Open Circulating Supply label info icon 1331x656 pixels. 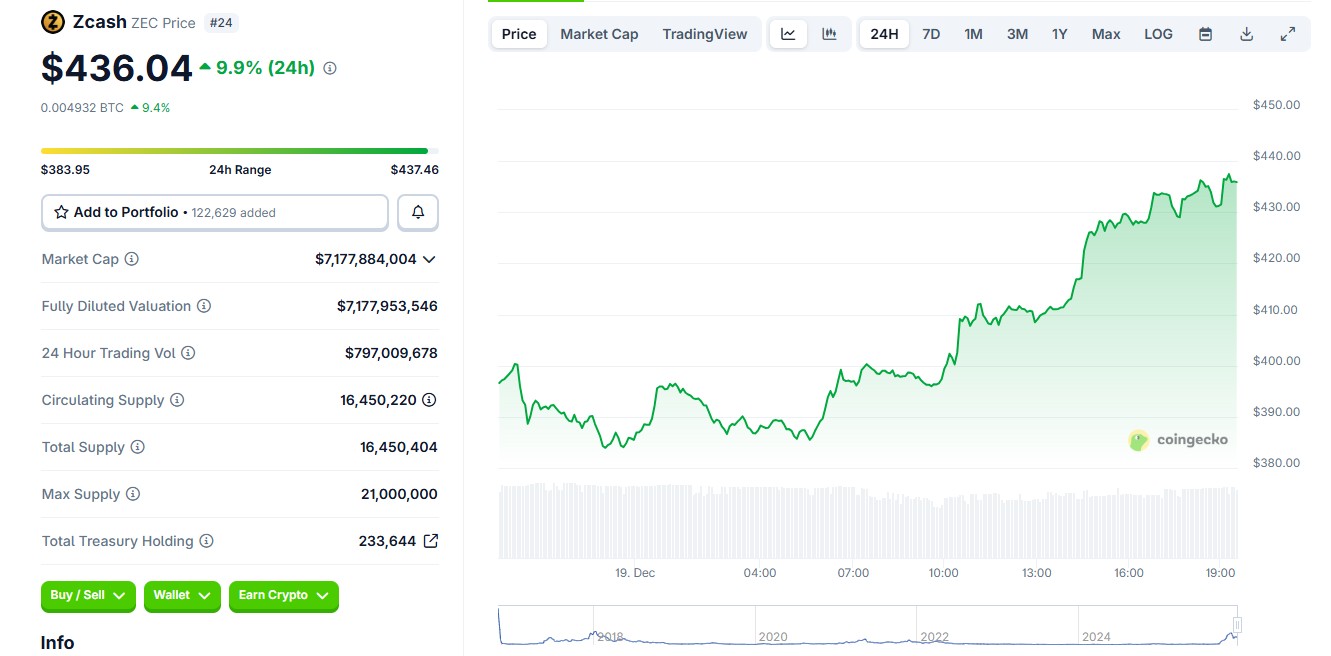pos(177,400)
